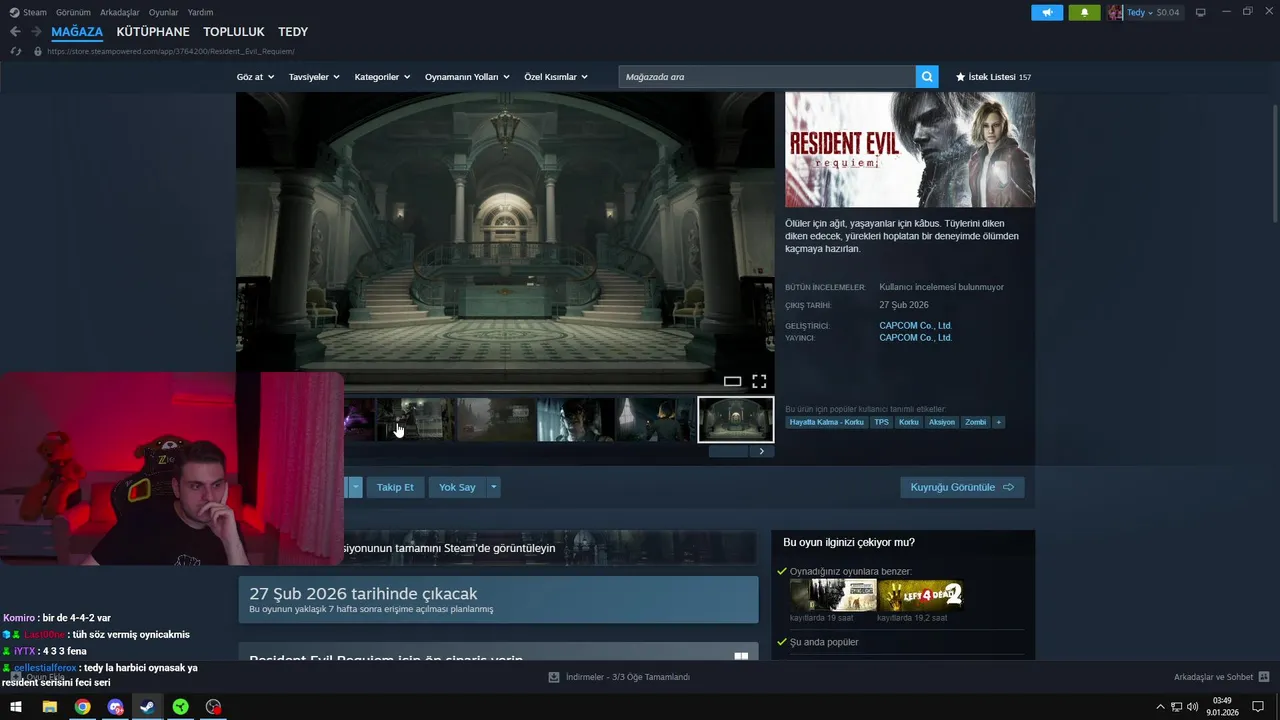The image size is (1280, 720).
Task: Click the Takip Et button
Action: tap(395, 487)
